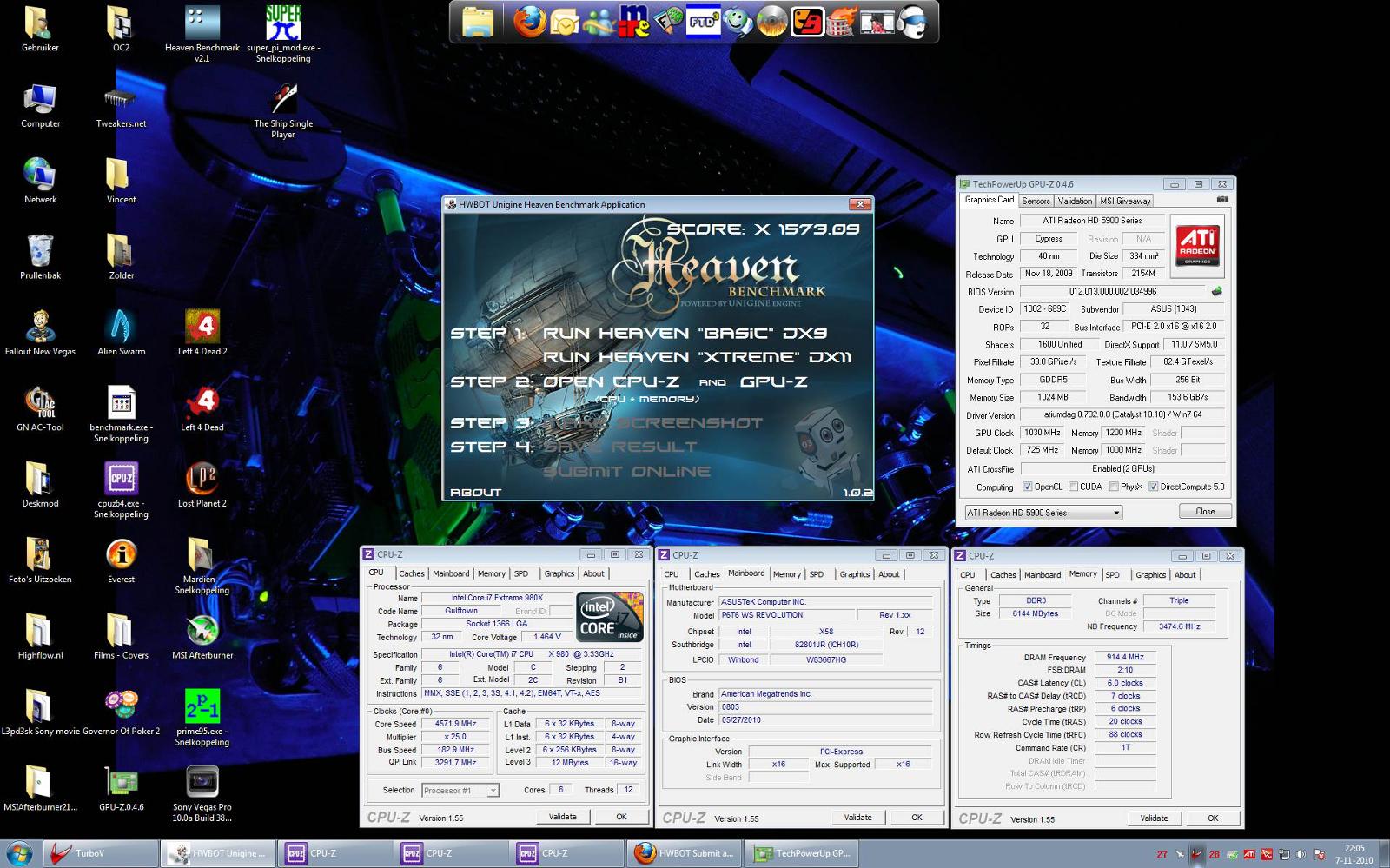Open the GN AC-Tool desktop icon
The height and width of the screenshot is (868, 1390).
click(x=40, y=408)
